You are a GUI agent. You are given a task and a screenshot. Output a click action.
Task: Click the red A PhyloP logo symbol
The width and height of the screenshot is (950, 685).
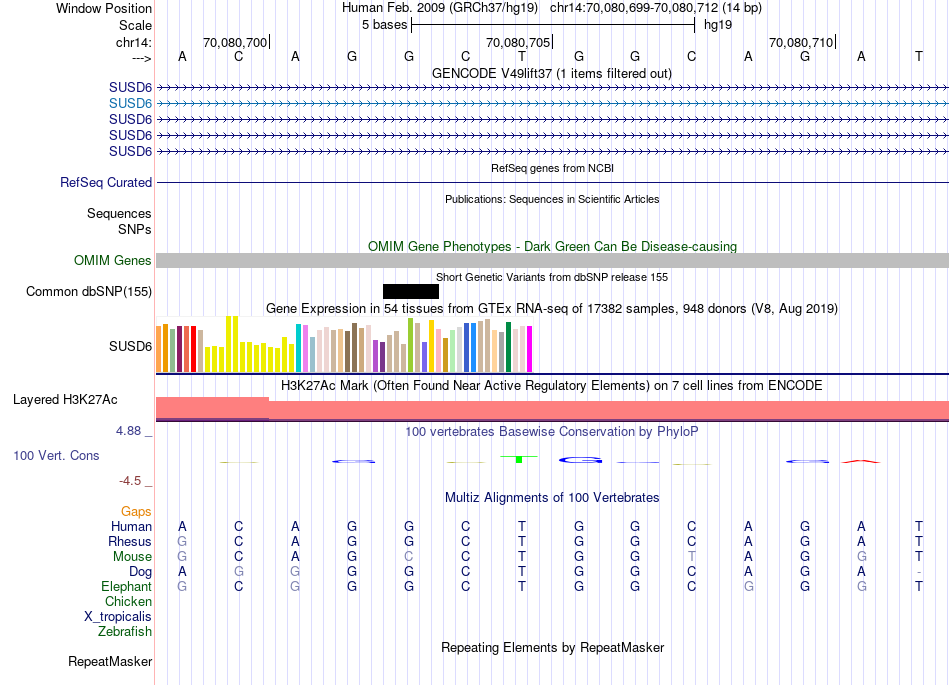point(861,462)
